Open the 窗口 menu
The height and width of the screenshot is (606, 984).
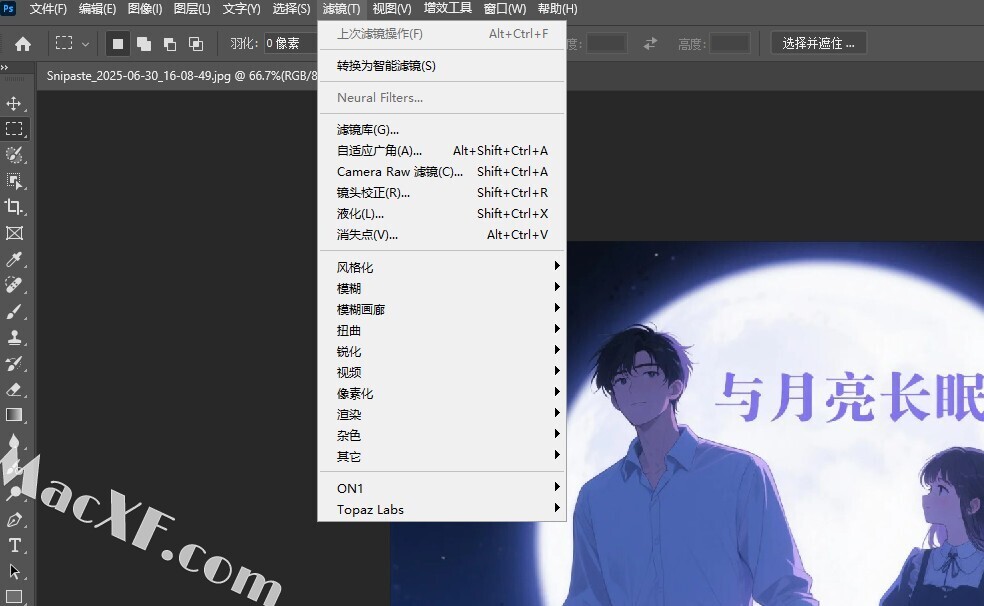click(x=505, y=9)
